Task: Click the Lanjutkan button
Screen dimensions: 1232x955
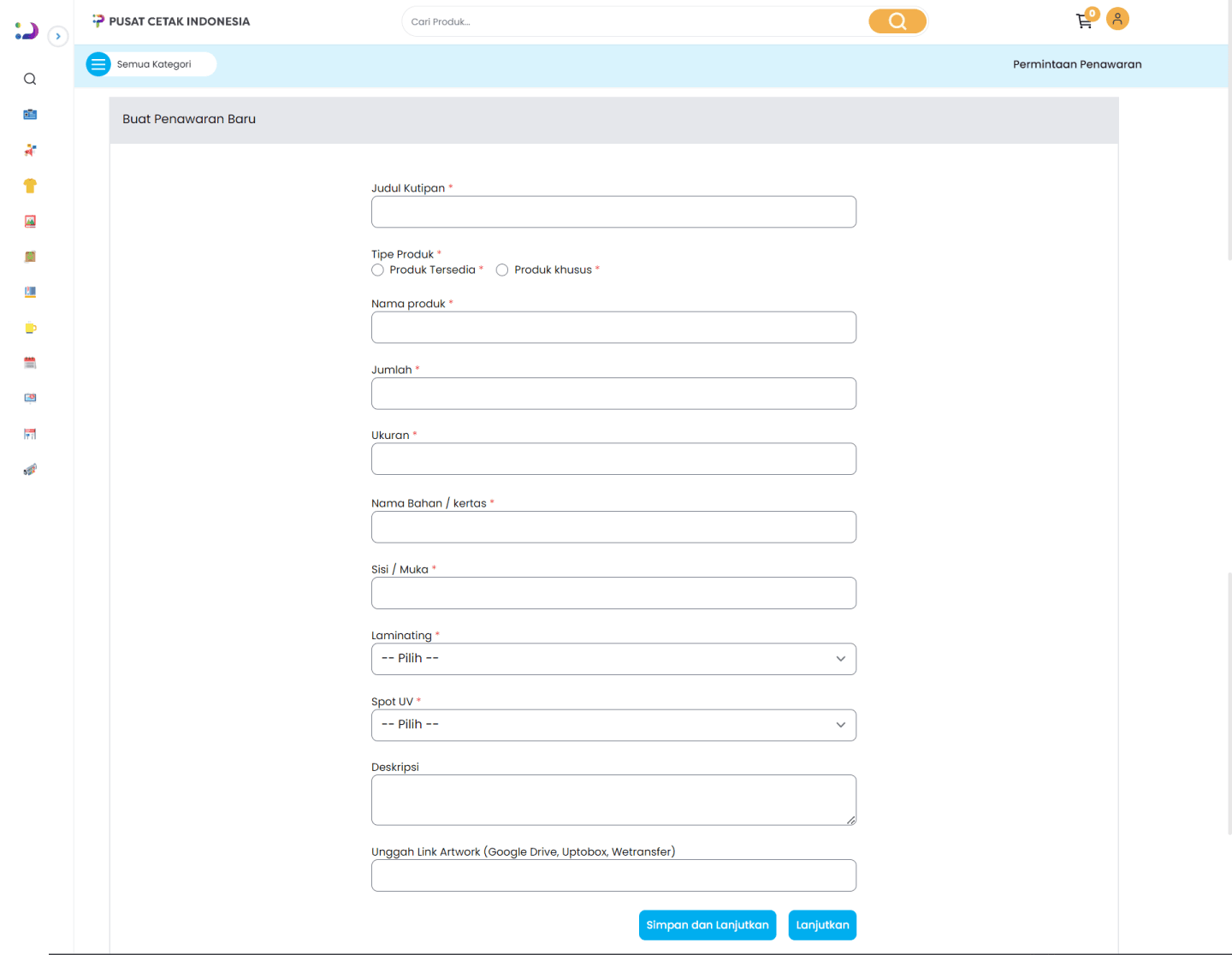Action: point(821,925)
